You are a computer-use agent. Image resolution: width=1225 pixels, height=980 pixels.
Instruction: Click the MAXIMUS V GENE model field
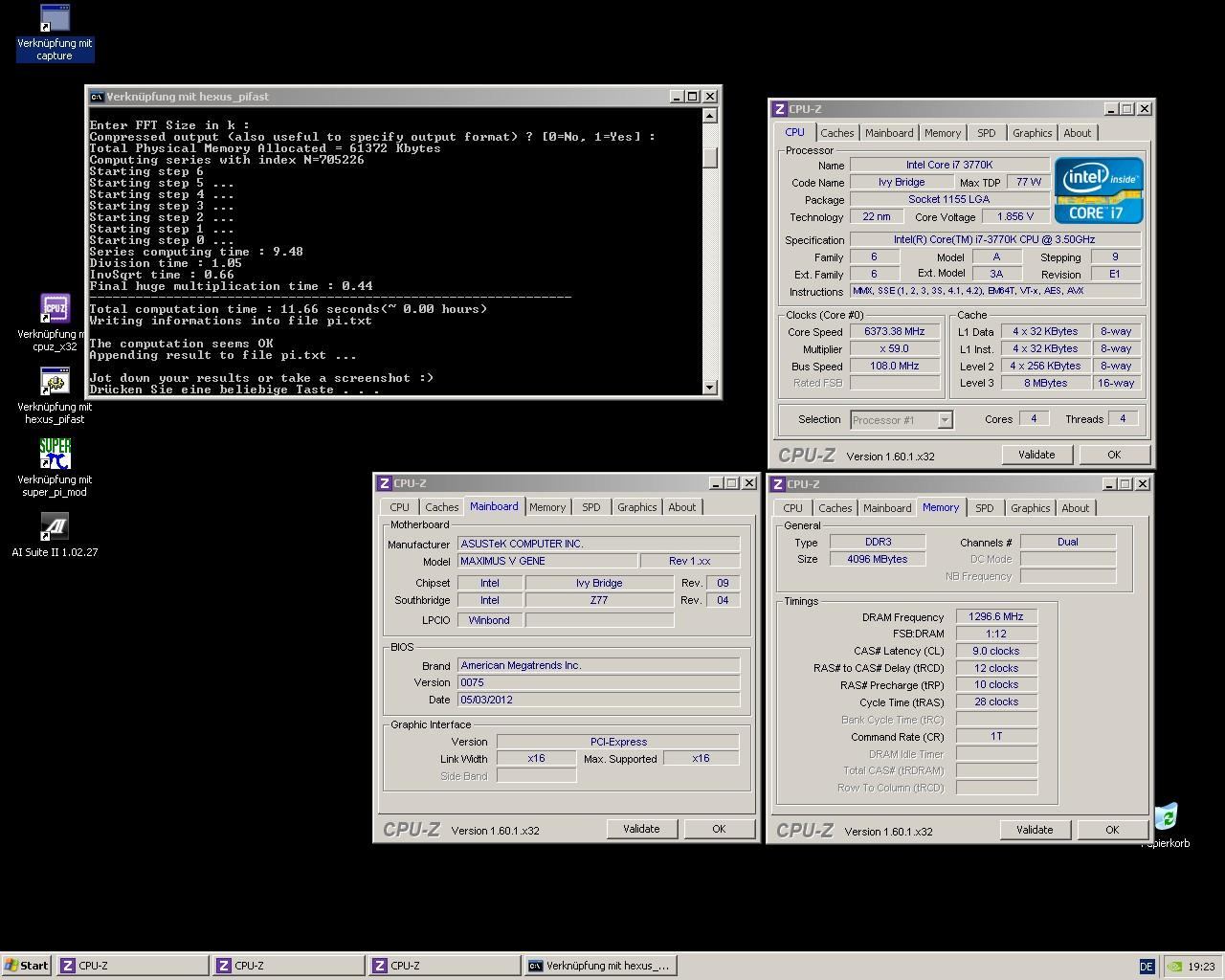coord(547,561)
